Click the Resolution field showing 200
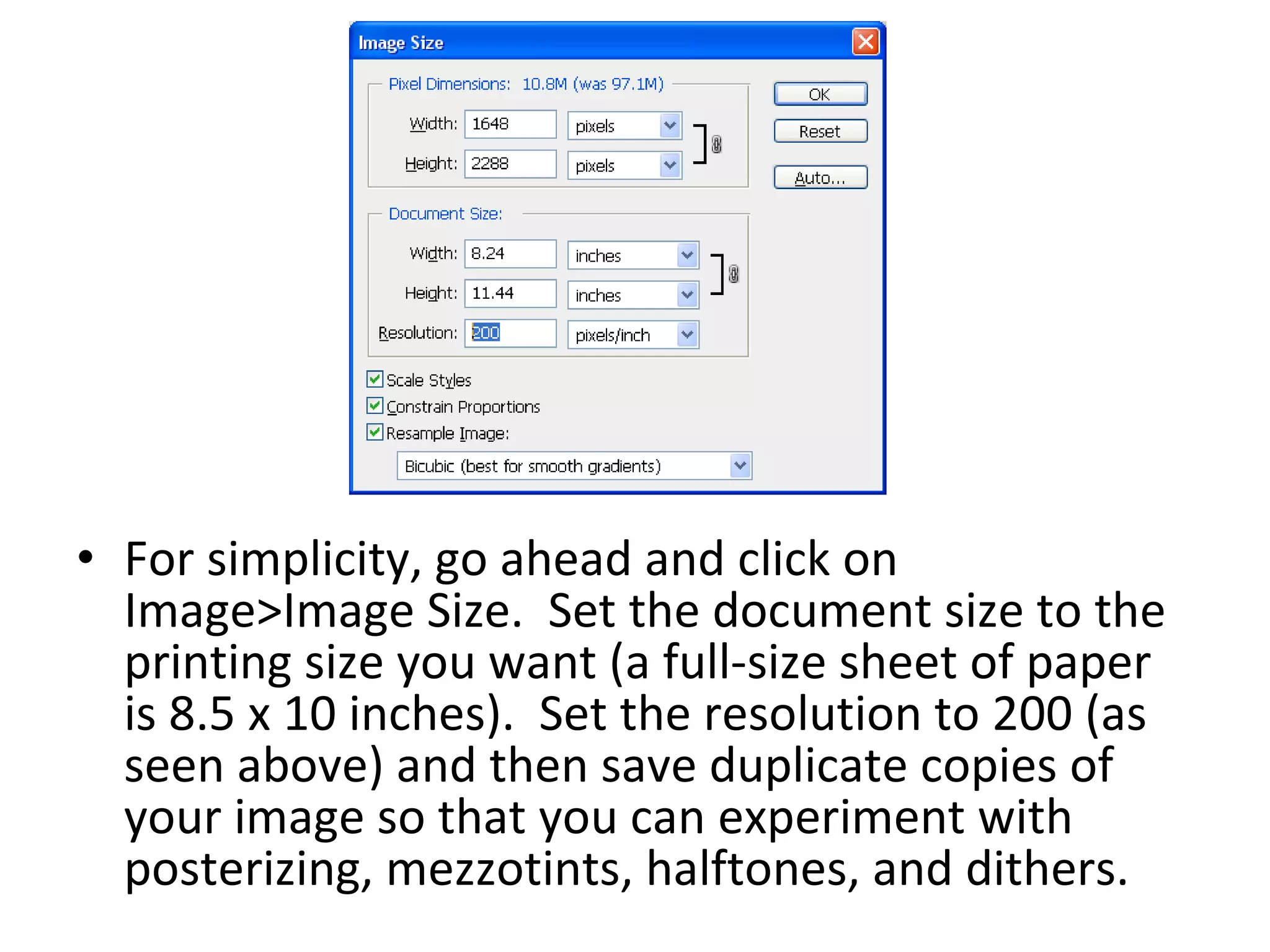Image resolution: width=1270 pixels, height=952 pixels. [x=510, y=333]
